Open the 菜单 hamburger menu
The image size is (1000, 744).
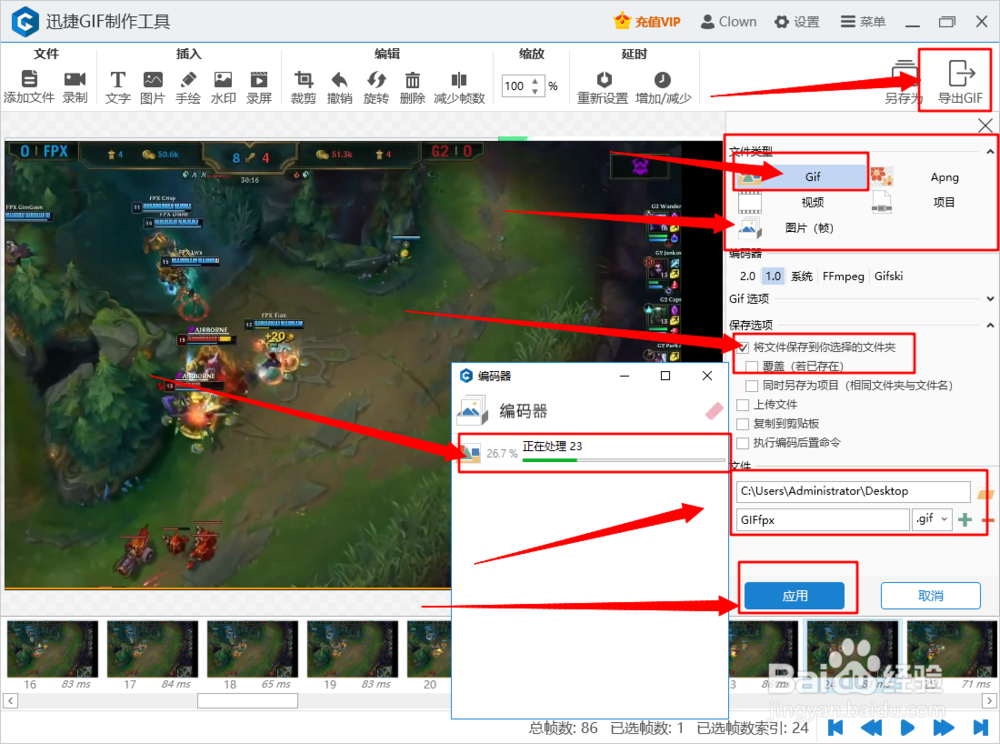coord(863,22)
